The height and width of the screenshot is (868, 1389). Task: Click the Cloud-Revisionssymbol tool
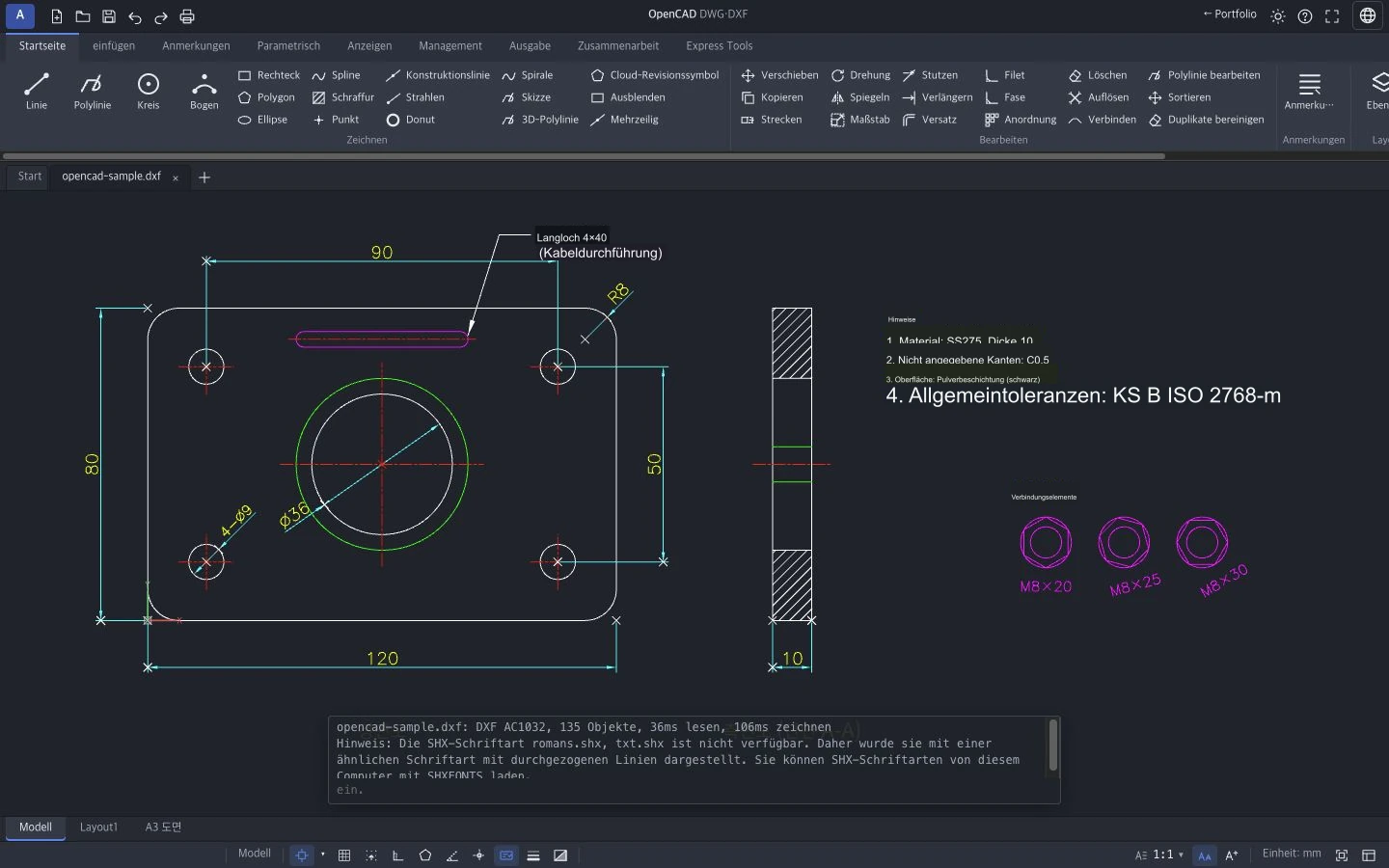(x=655, y=75)
